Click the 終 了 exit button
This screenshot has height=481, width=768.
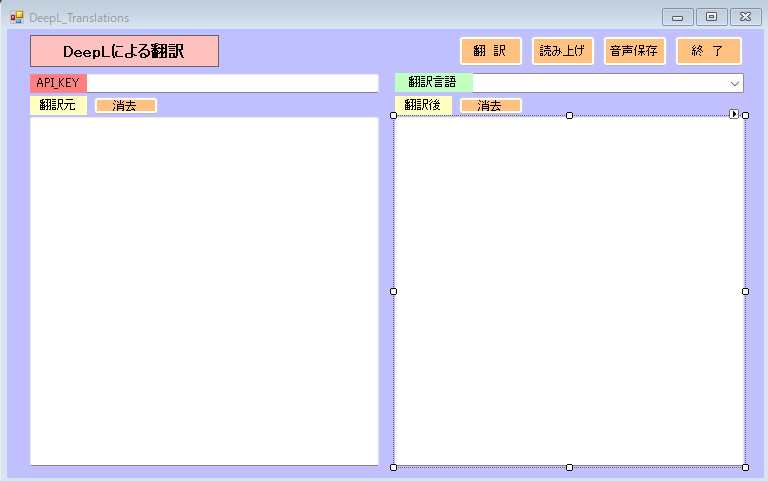point(708,51)
